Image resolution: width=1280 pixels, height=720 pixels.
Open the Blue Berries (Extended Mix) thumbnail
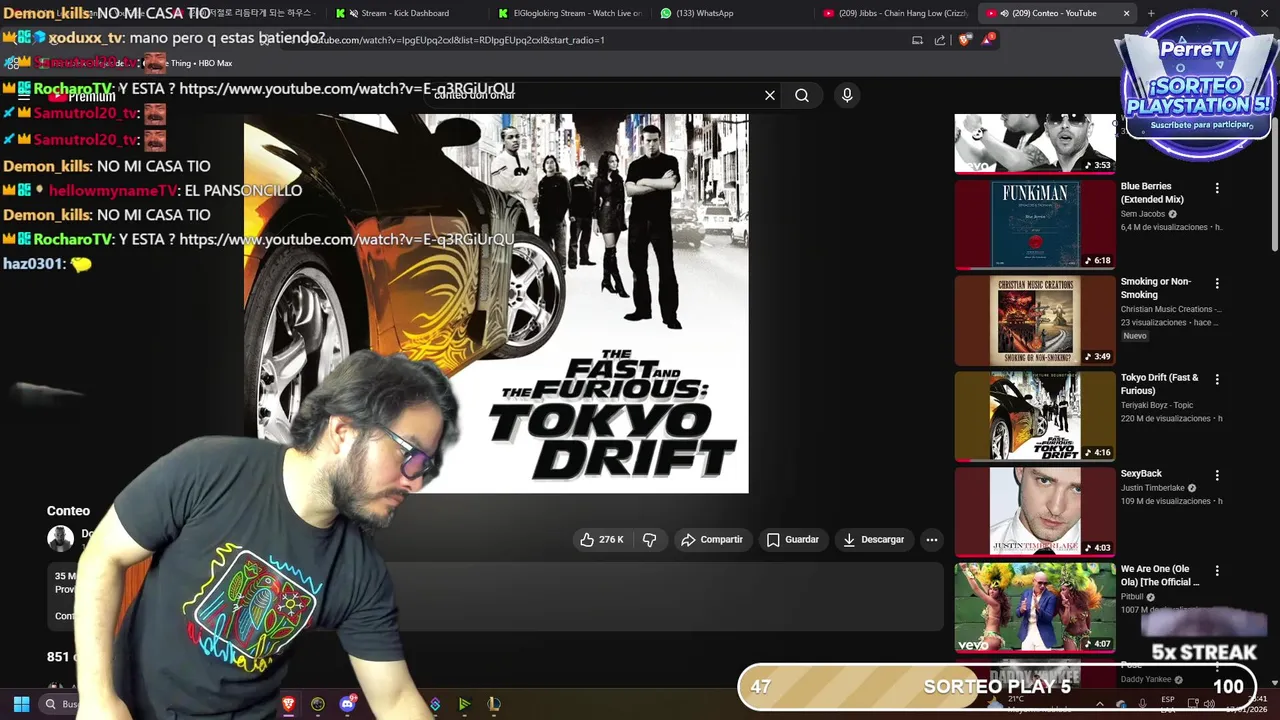point(1035,224)
